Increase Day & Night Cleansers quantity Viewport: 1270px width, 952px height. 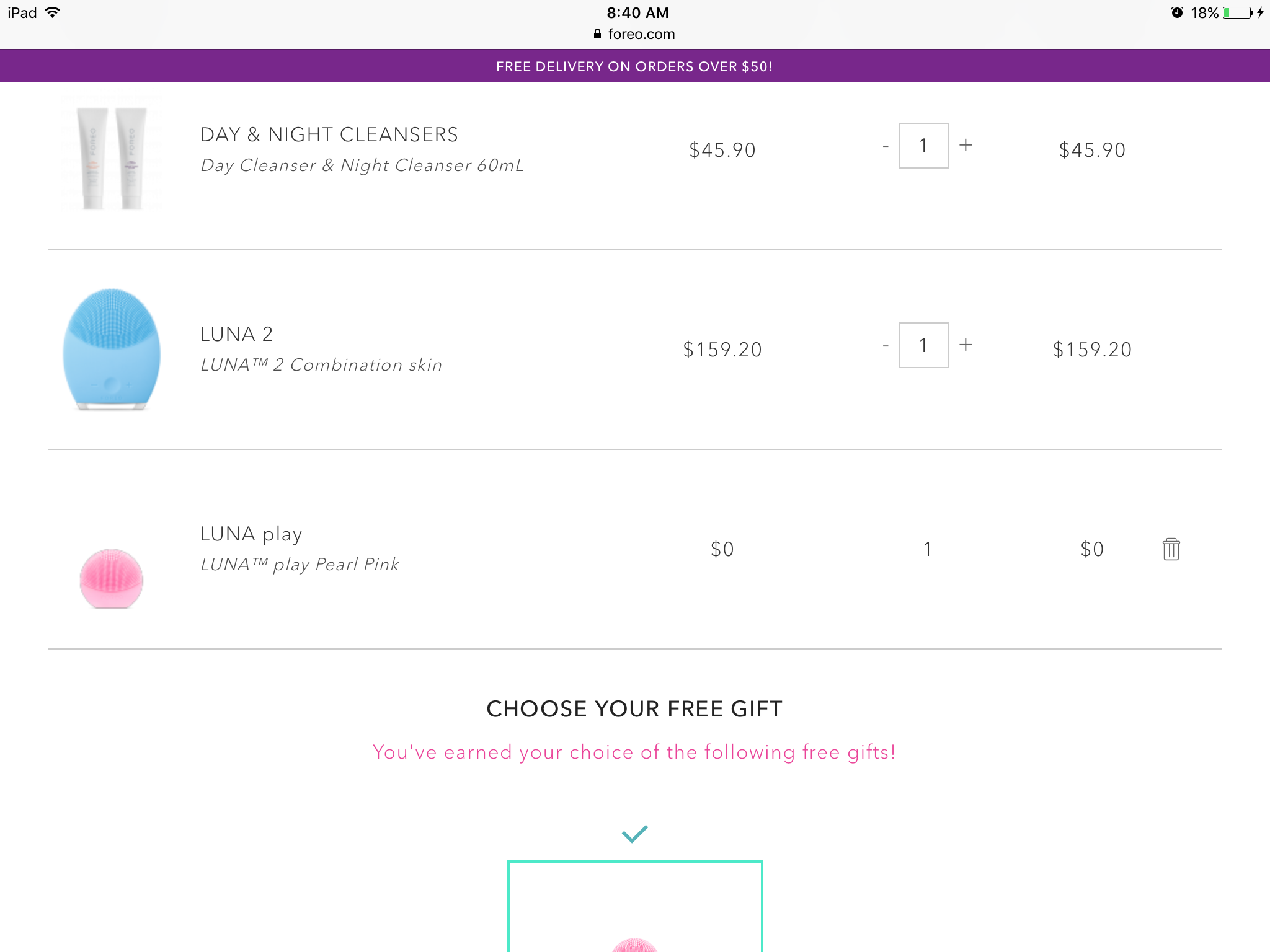click(966, 146)
